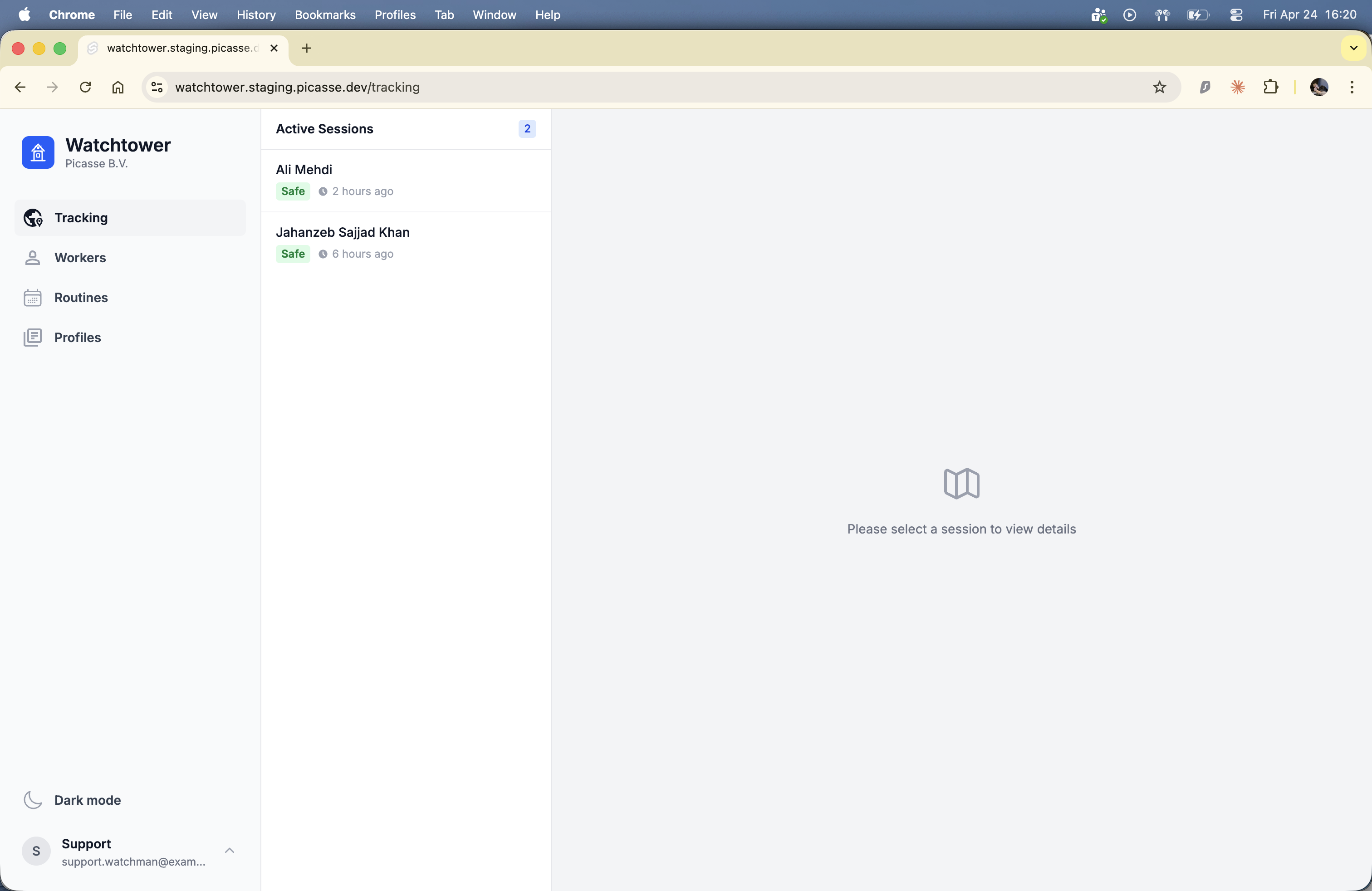The width and height of the screenshot is (1372, 891).
Task: Click the Safe badge for Ali Mehdi
Action: [293, 191]
